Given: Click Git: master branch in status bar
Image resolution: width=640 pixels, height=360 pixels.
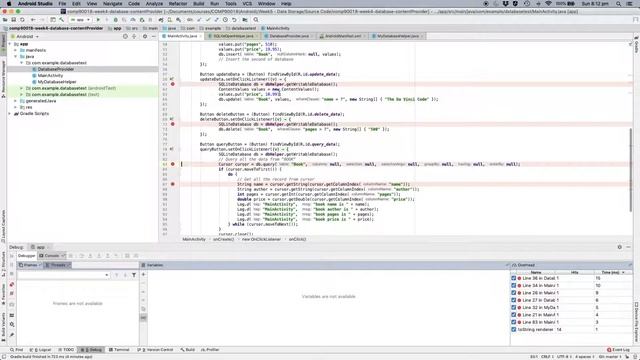Looking at the screenshot, I should [x=610, y=357].
